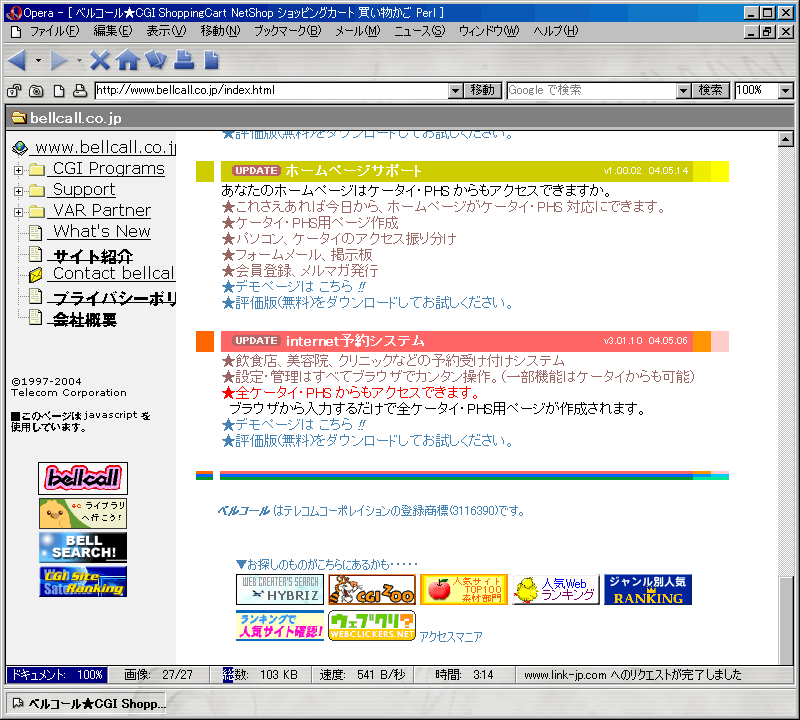This screenshot has width=800, height=720.
Task: Select the ベルコール★CGI Shopp... page tab
Action: [x=87, y=704]
